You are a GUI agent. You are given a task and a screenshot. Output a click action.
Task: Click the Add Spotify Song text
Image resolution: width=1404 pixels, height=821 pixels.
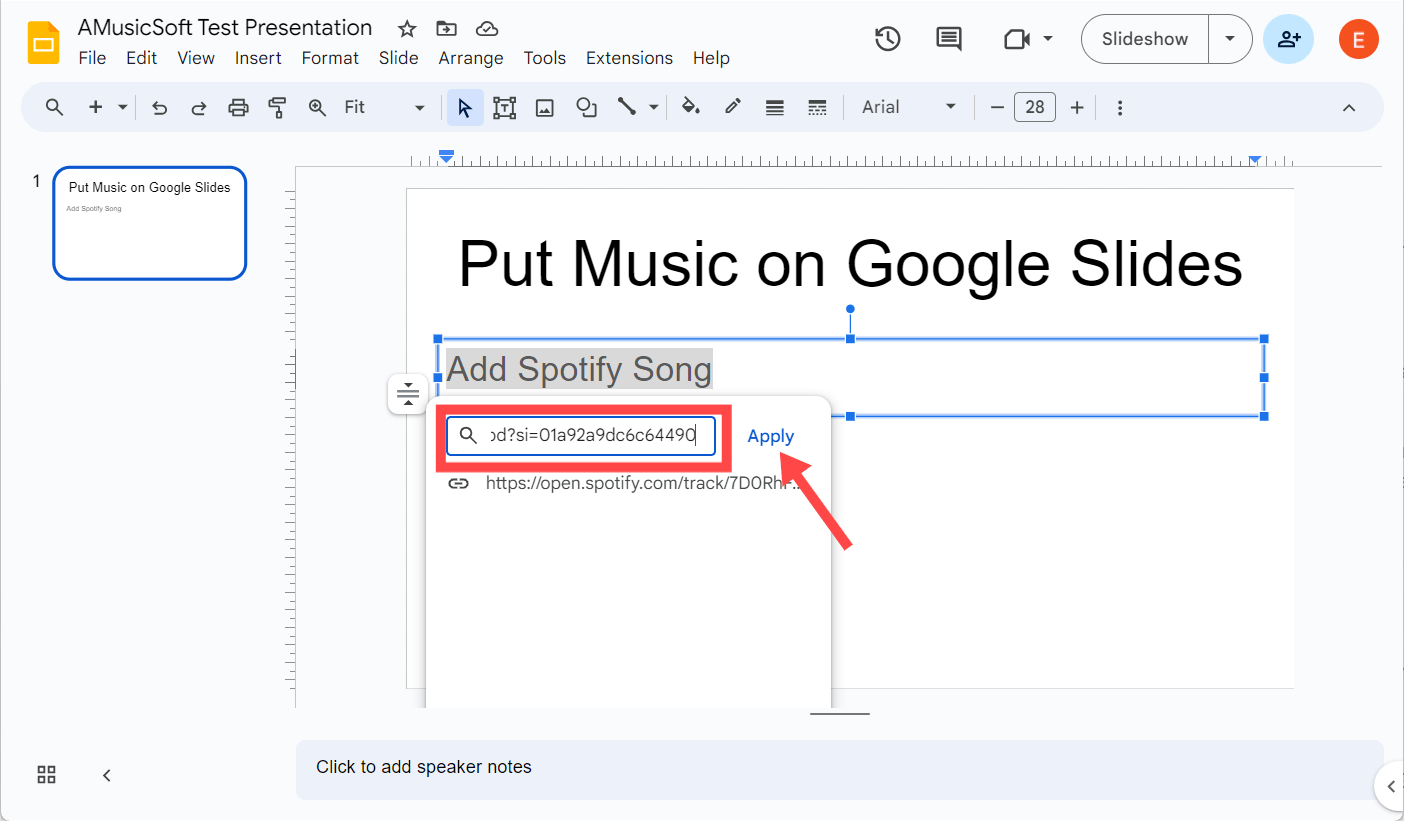[x=579, y=369]
